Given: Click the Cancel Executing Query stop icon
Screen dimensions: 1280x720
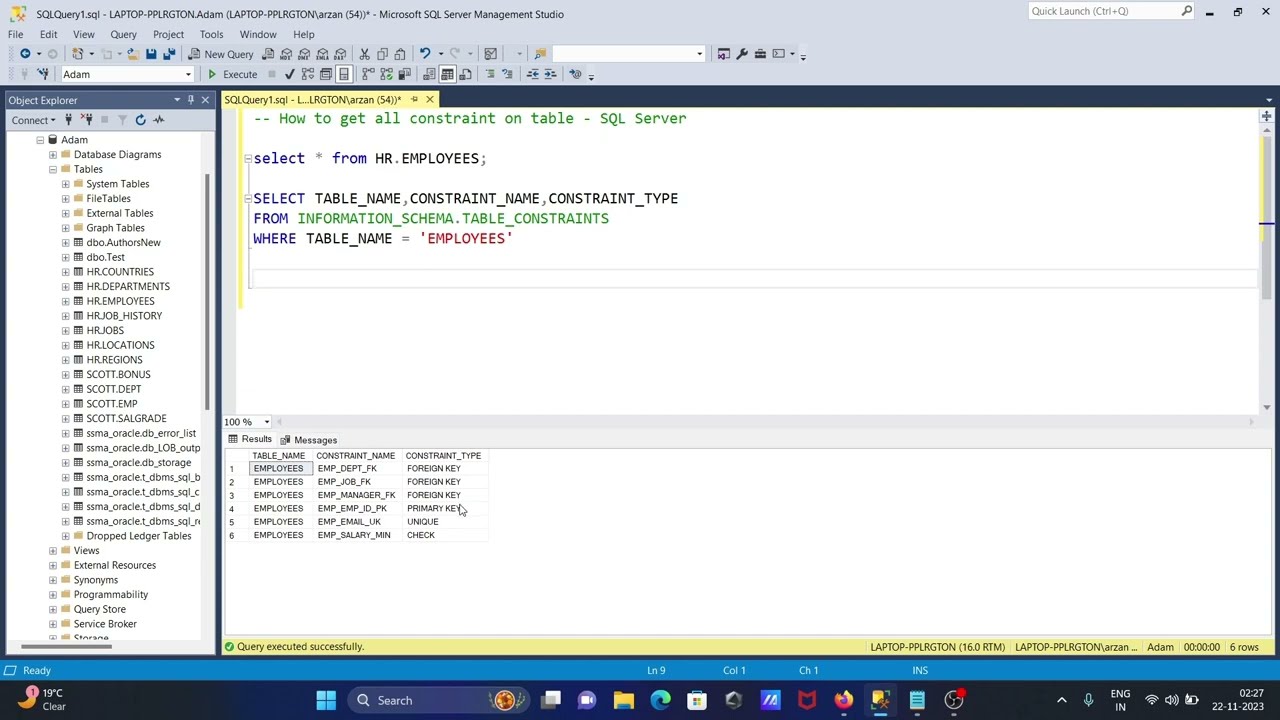Looking at the screenshot, I should tap(273, 74).
